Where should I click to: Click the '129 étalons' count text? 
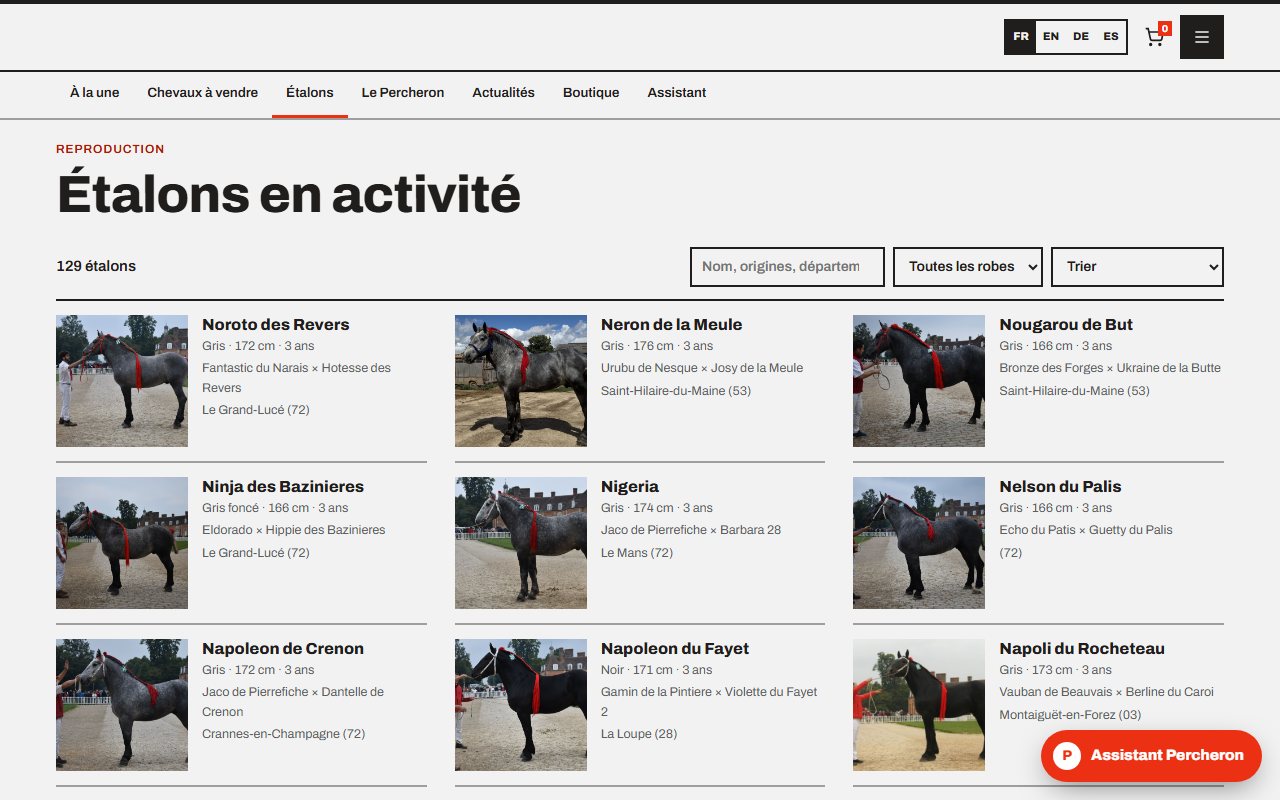pos(96,267)
